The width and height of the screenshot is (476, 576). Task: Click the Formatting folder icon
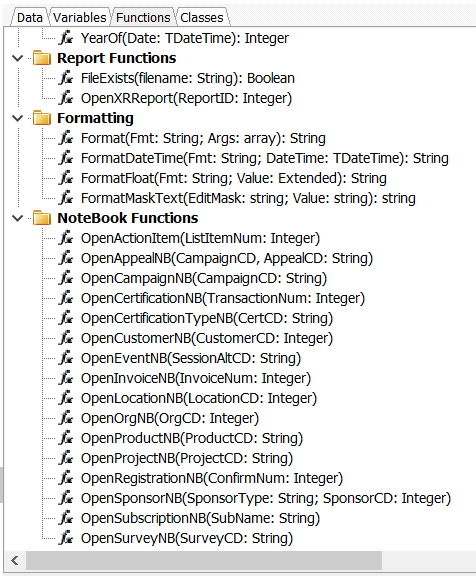(42, 118)
